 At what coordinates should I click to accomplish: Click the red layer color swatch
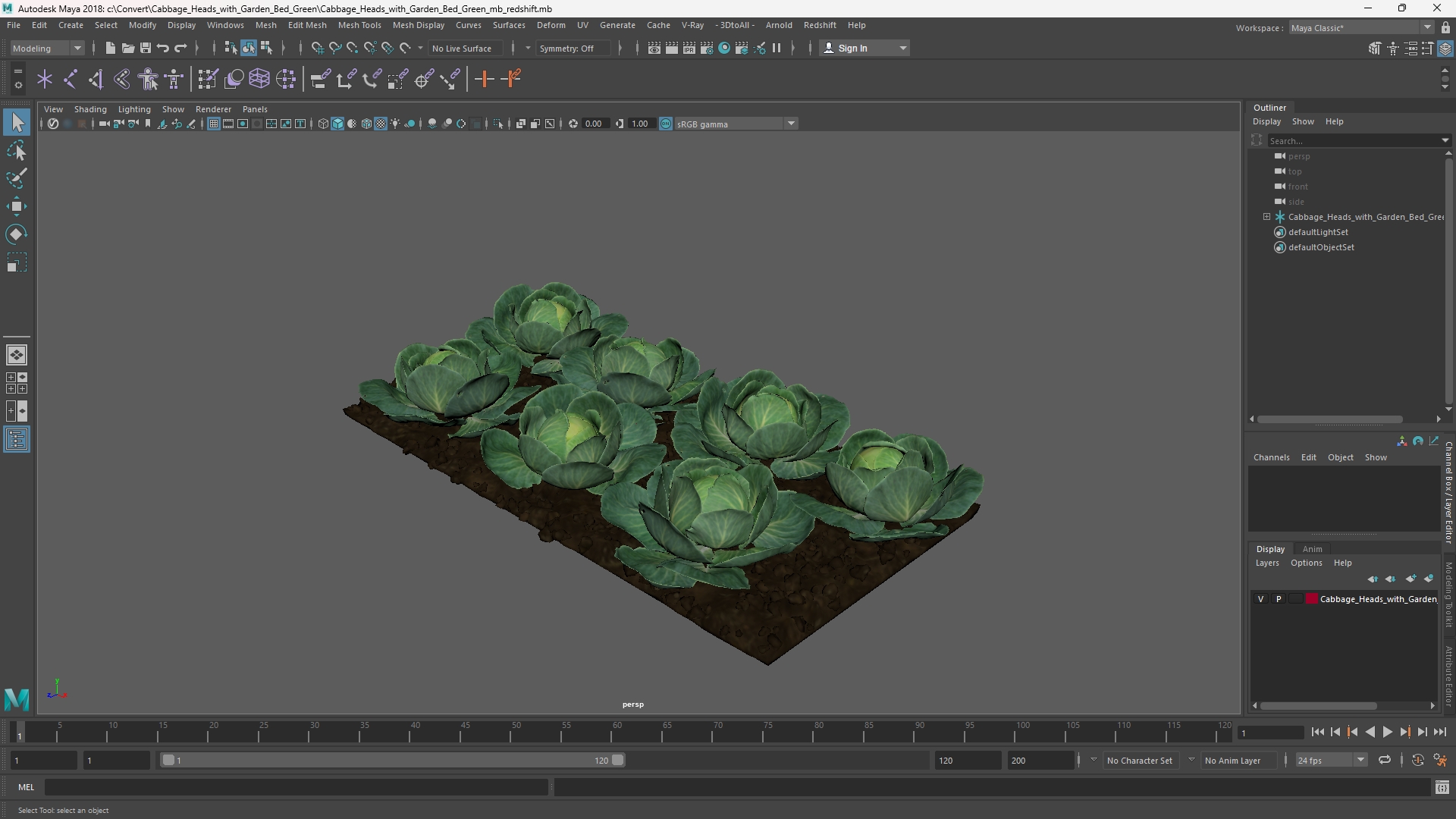coord(1311,599)
